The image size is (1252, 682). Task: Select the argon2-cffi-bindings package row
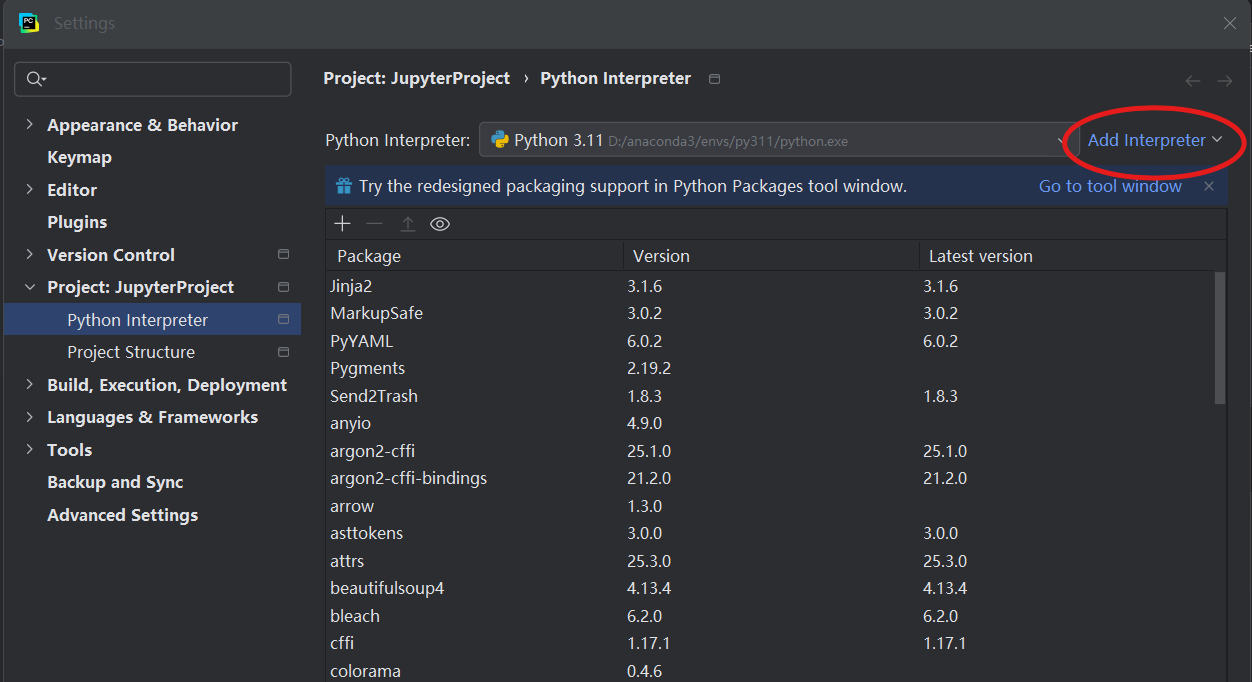tap(769, 478)
